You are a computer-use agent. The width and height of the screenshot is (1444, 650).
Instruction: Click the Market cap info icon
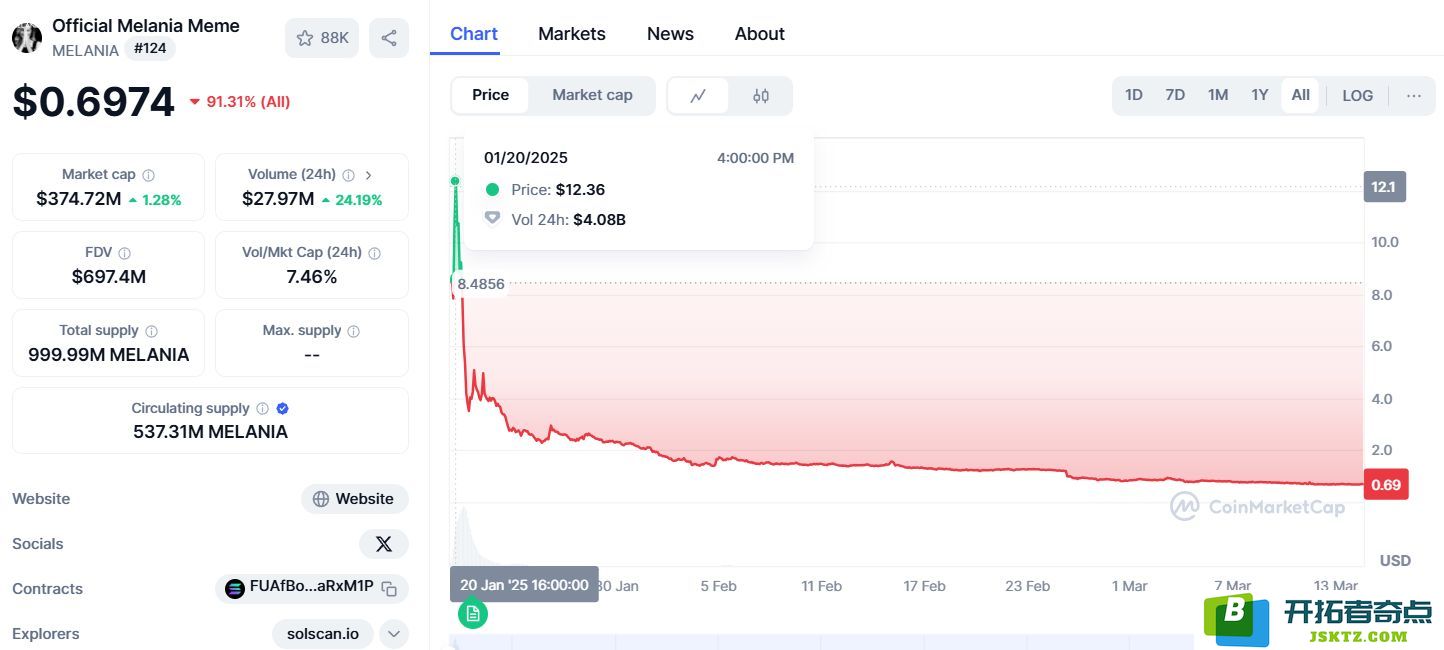(148, 175)
